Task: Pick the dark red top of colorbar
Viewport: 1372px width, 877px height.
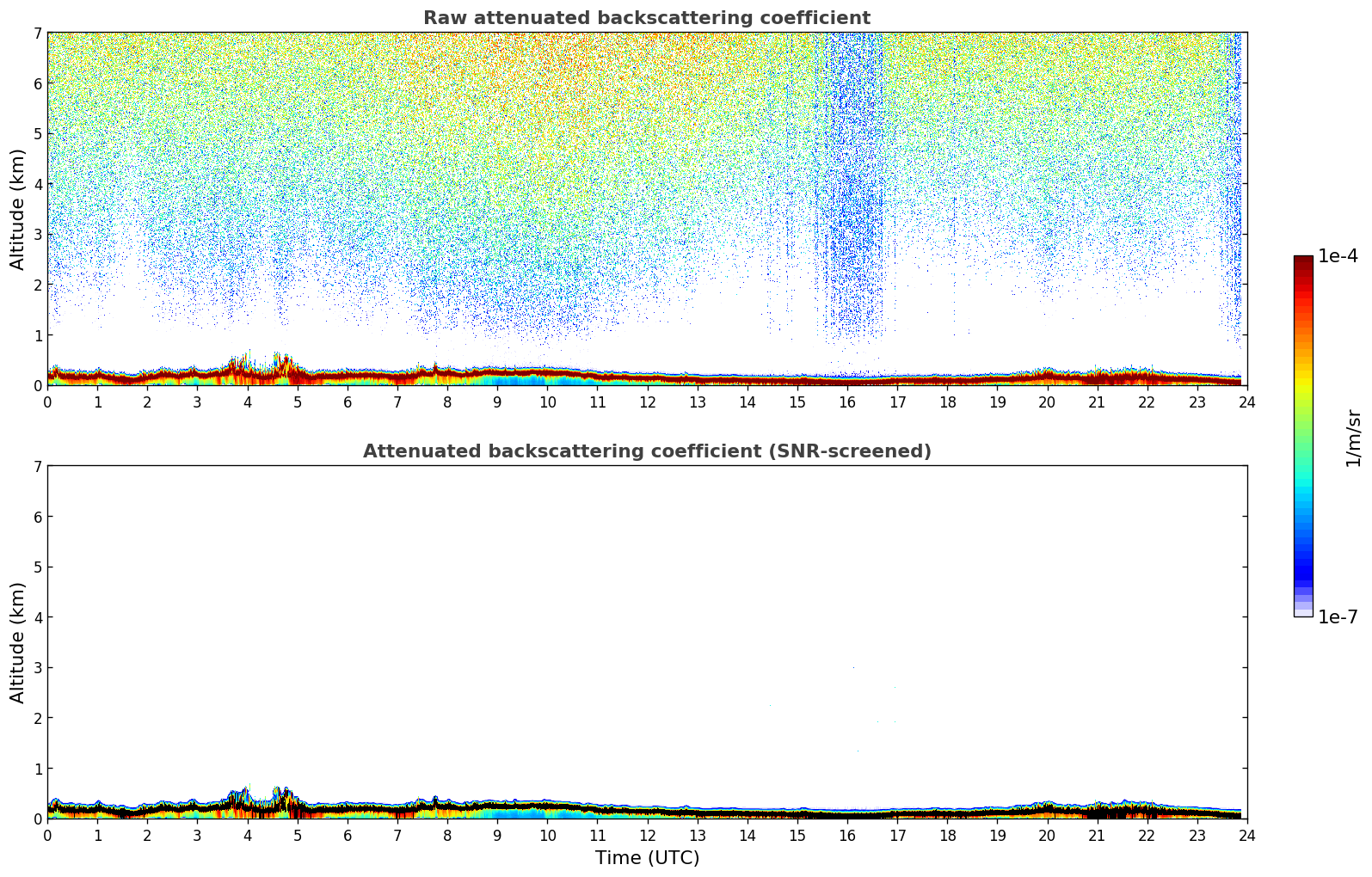Action: point(1302,261)
